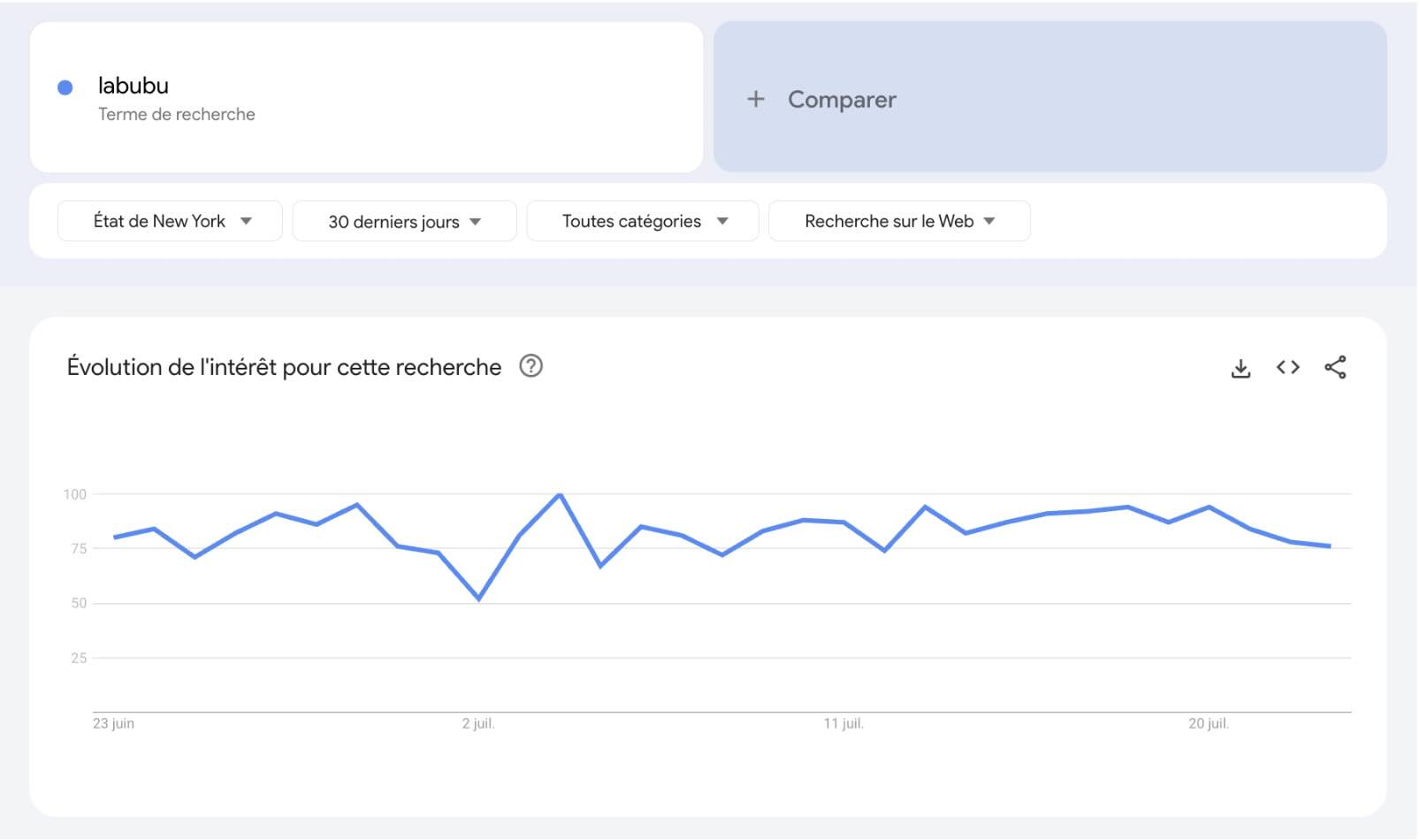Edit the labubu search term

[x=134, y=86]
